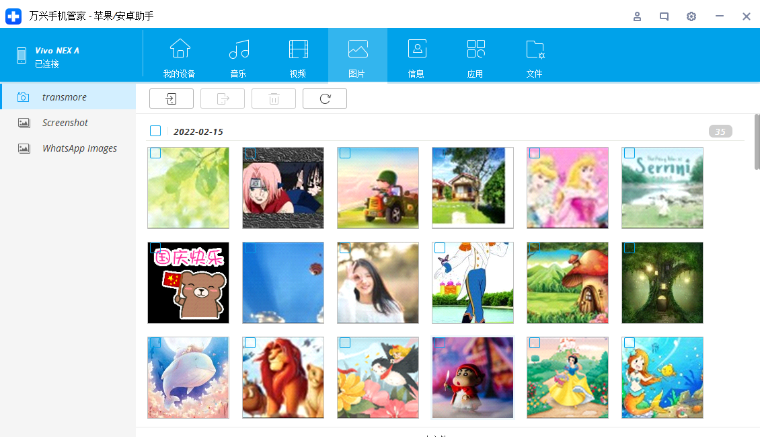763x437 pixels.
Task: Tick the 2022-02-15 date group checkbox
Action: (155, 131)
